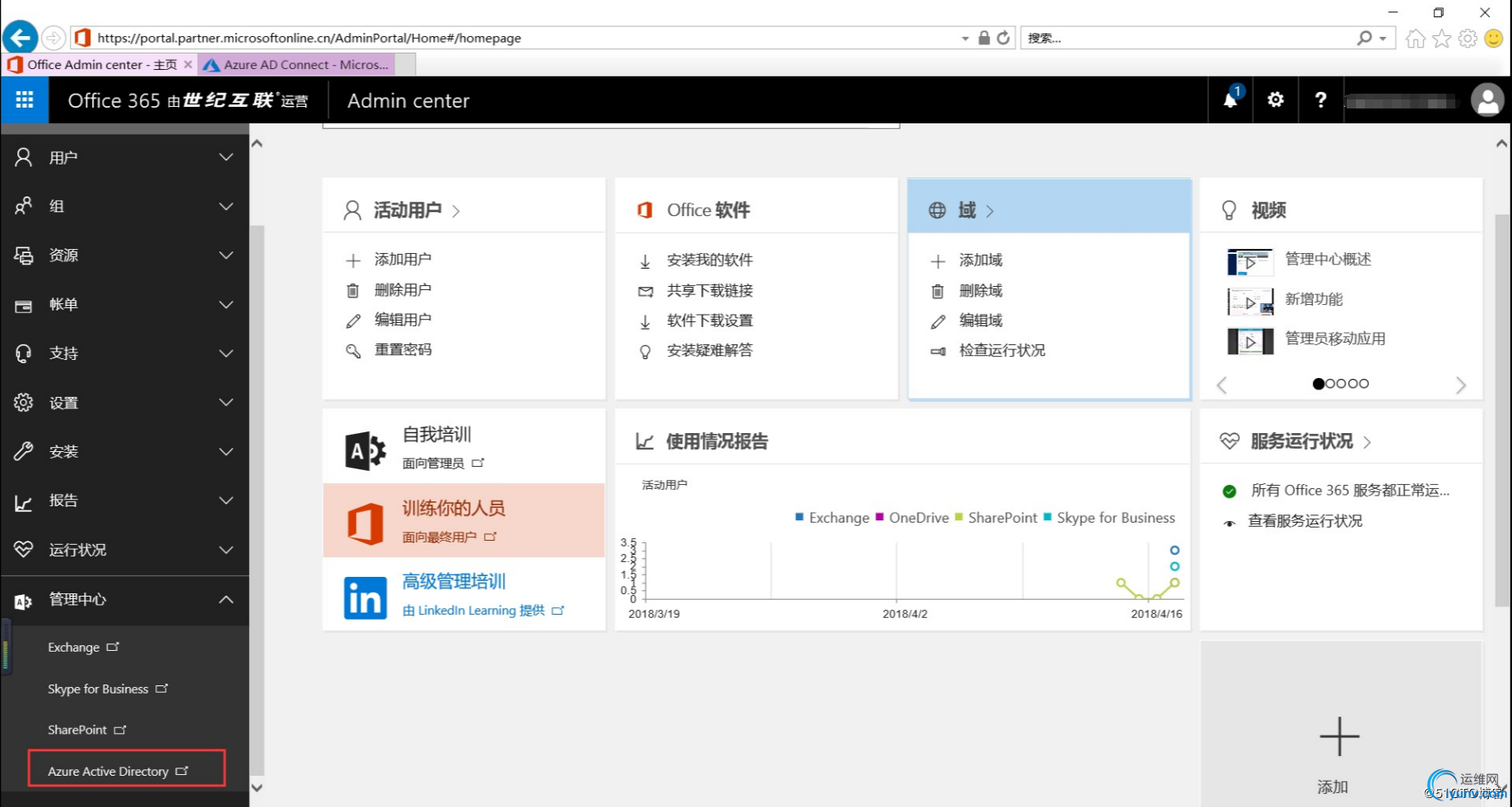Collapse the 管理中心 section chevron
The image size is (1512, 807).
226,600
